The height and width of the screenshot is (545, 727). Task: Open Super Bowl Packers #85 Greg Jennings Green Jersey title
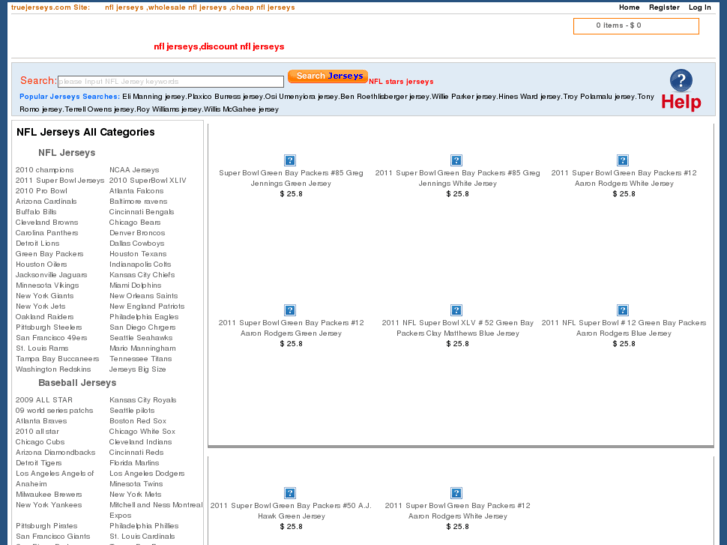pyautogui.click(x=291, y=178)
